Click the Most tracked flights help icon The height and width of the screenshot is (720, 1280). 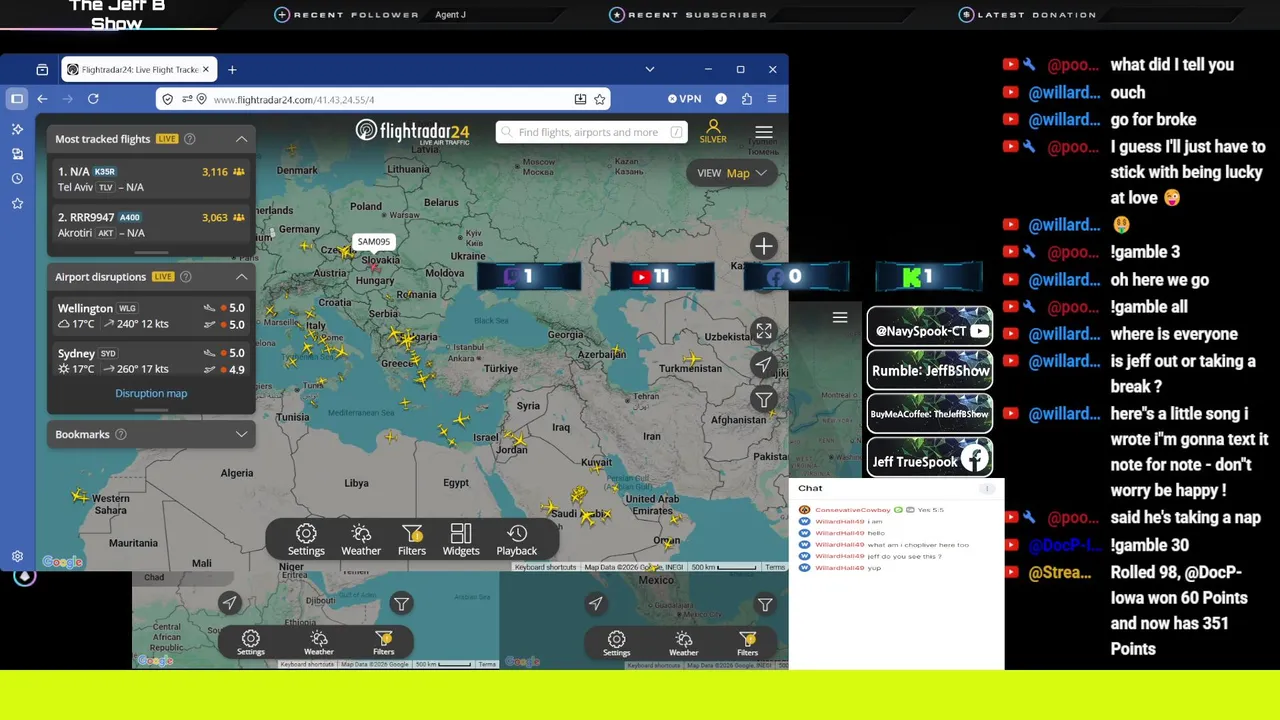(190, 139)
